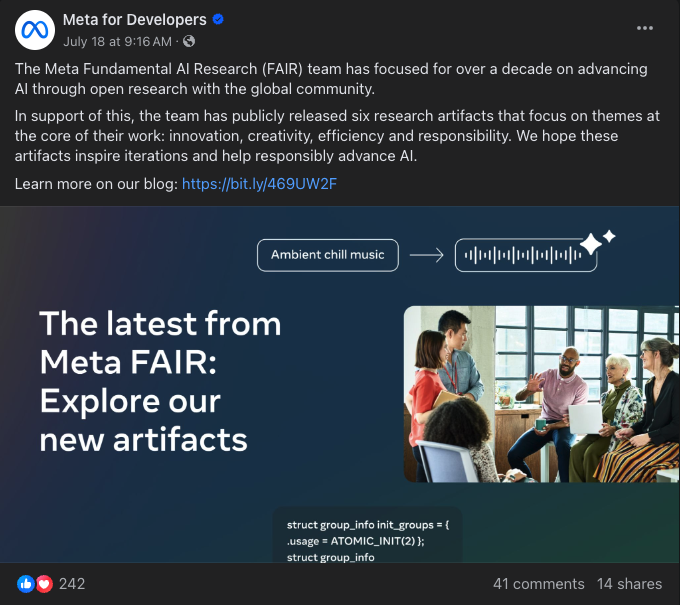
Task: Open the three-dot post options menu
Action: coord(644,28)
